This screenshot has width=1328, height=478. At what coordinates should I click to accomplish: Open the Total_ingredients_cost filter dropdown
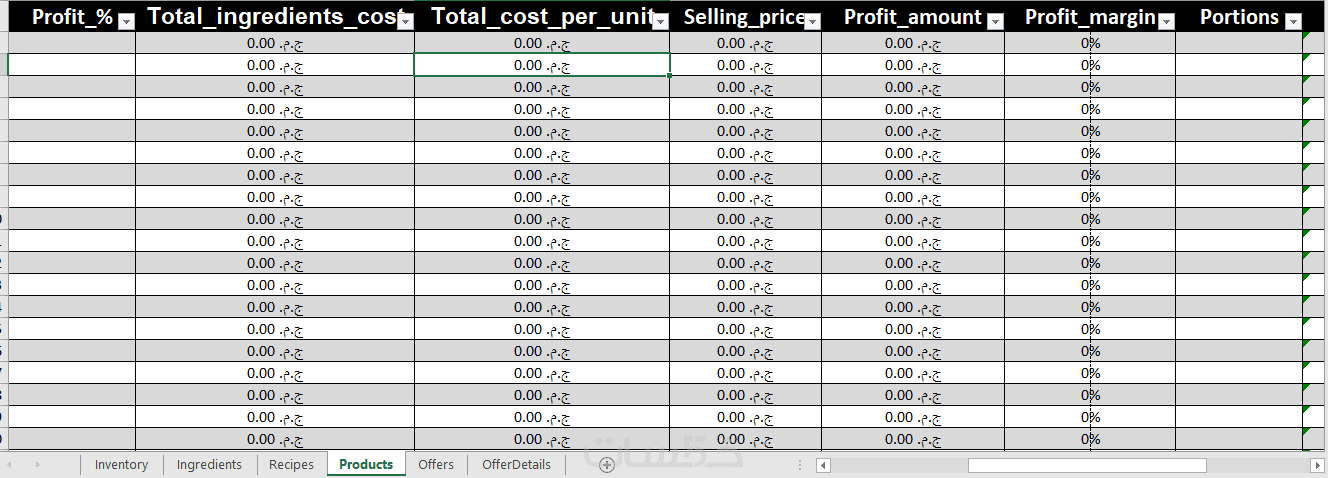click(405, 21)
